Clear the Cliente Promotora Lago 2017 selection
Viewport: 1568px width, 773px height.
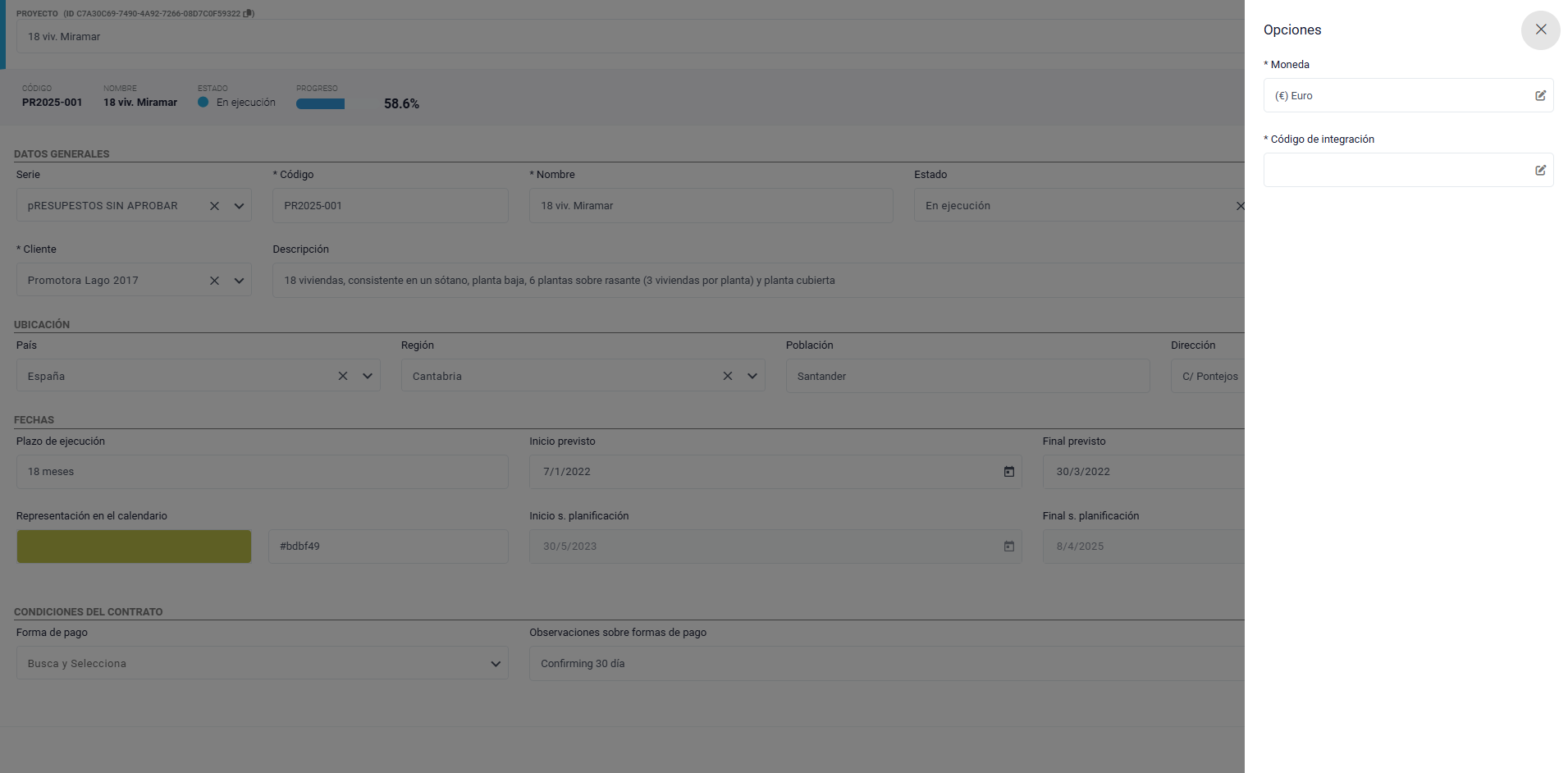click(x=214, y=281)
